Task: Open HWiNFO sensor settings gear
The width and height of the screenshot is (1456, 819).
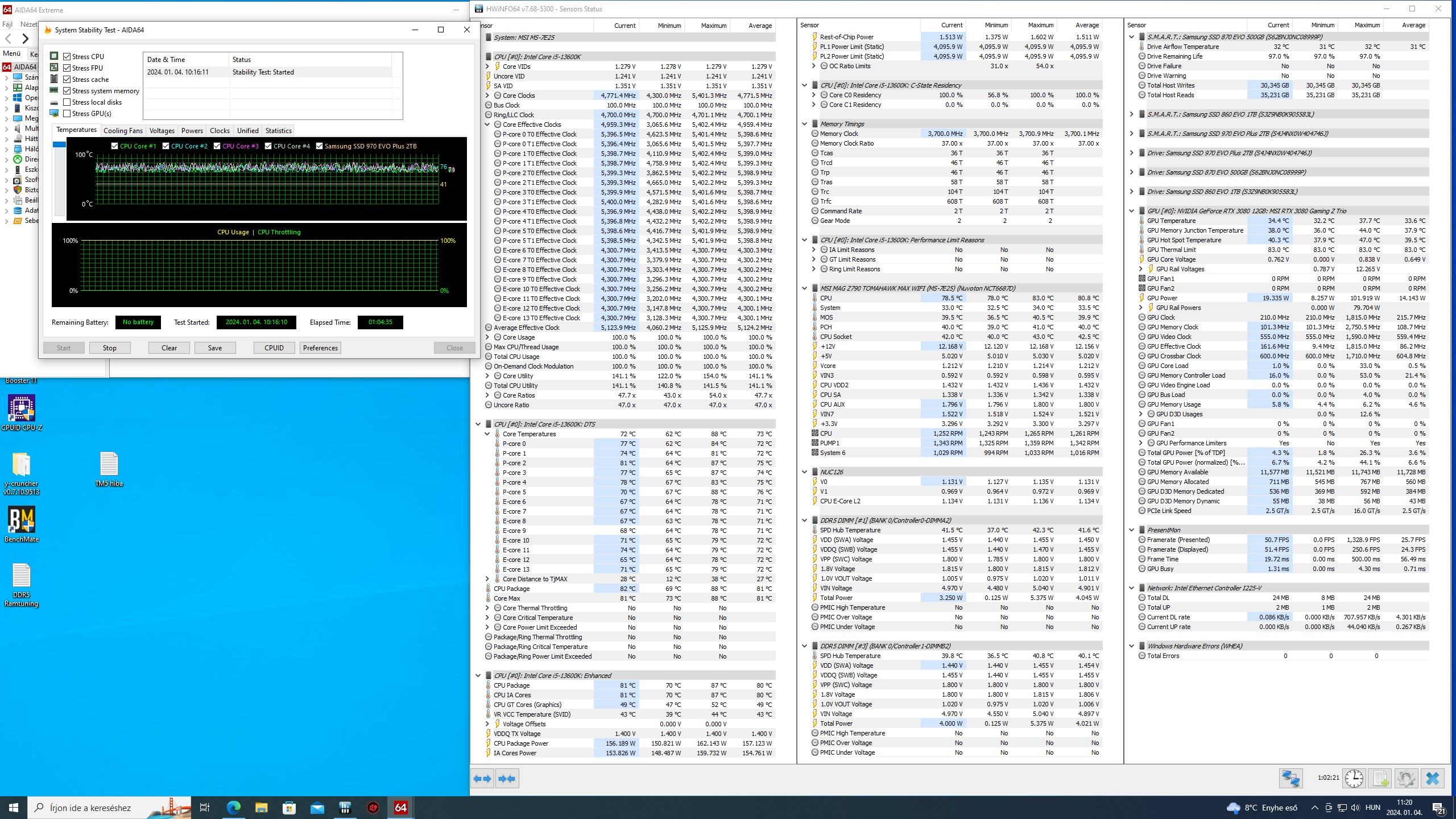Action: point(1406,778)
